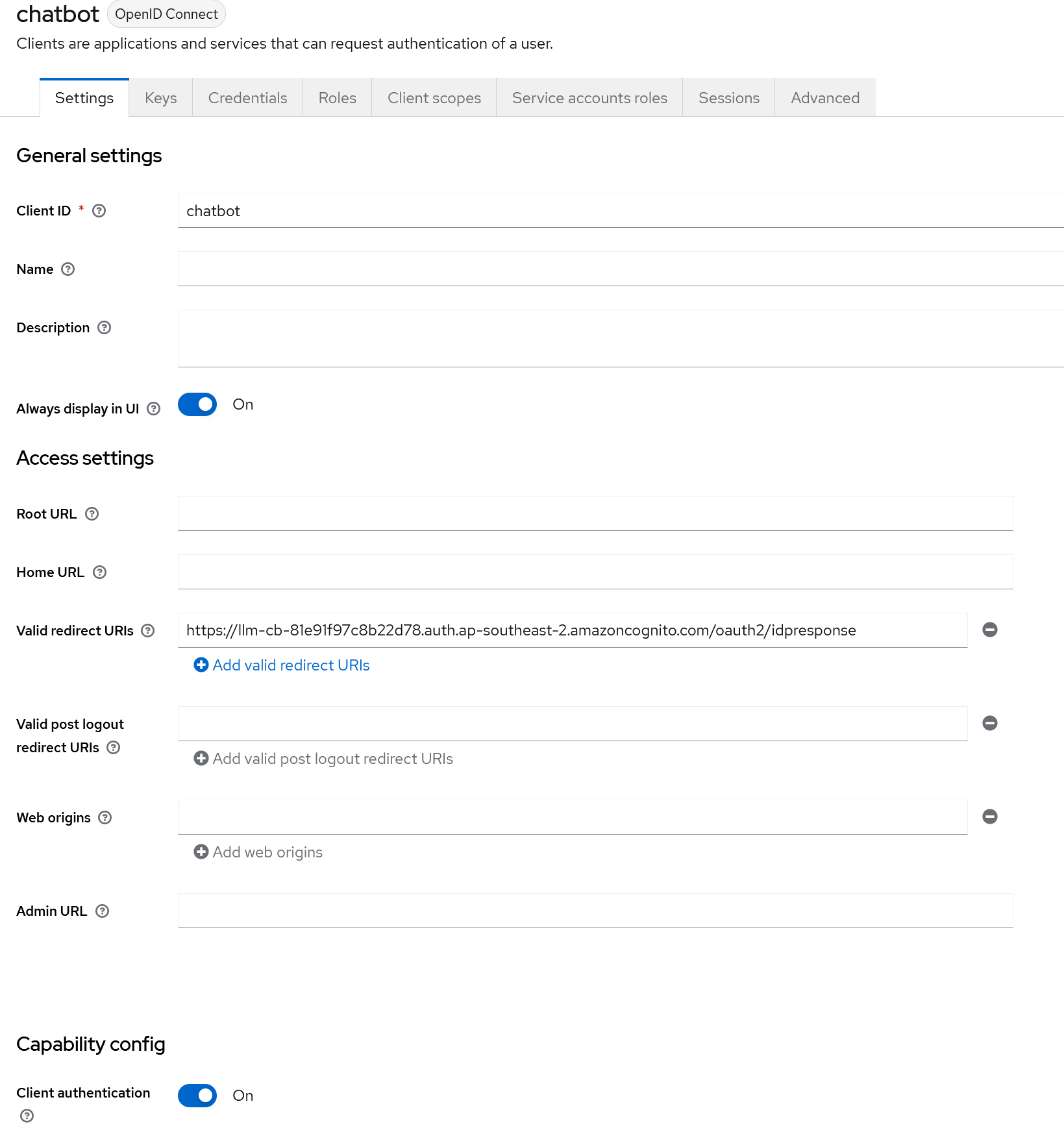
Task: Open the Client scopes tab
Action: point(434,97)
